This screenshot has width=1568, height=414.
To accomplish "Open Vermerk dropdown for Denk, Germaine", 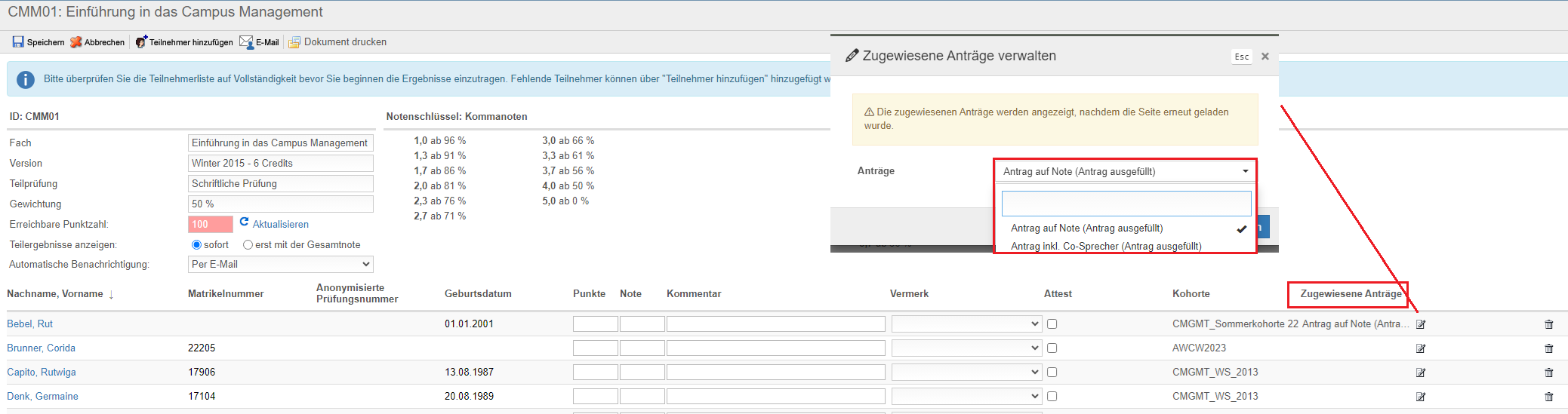I will [x=967, y=397].
